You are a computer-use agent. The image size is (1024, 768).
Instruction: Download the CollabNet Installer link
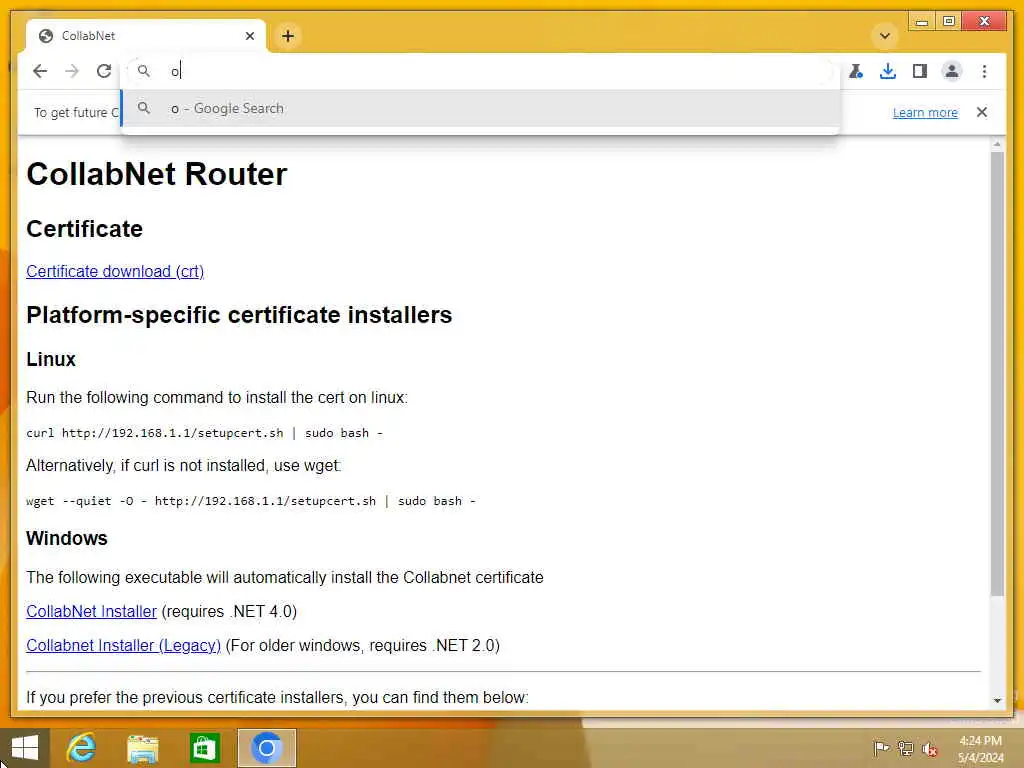[x=91, y=611]
